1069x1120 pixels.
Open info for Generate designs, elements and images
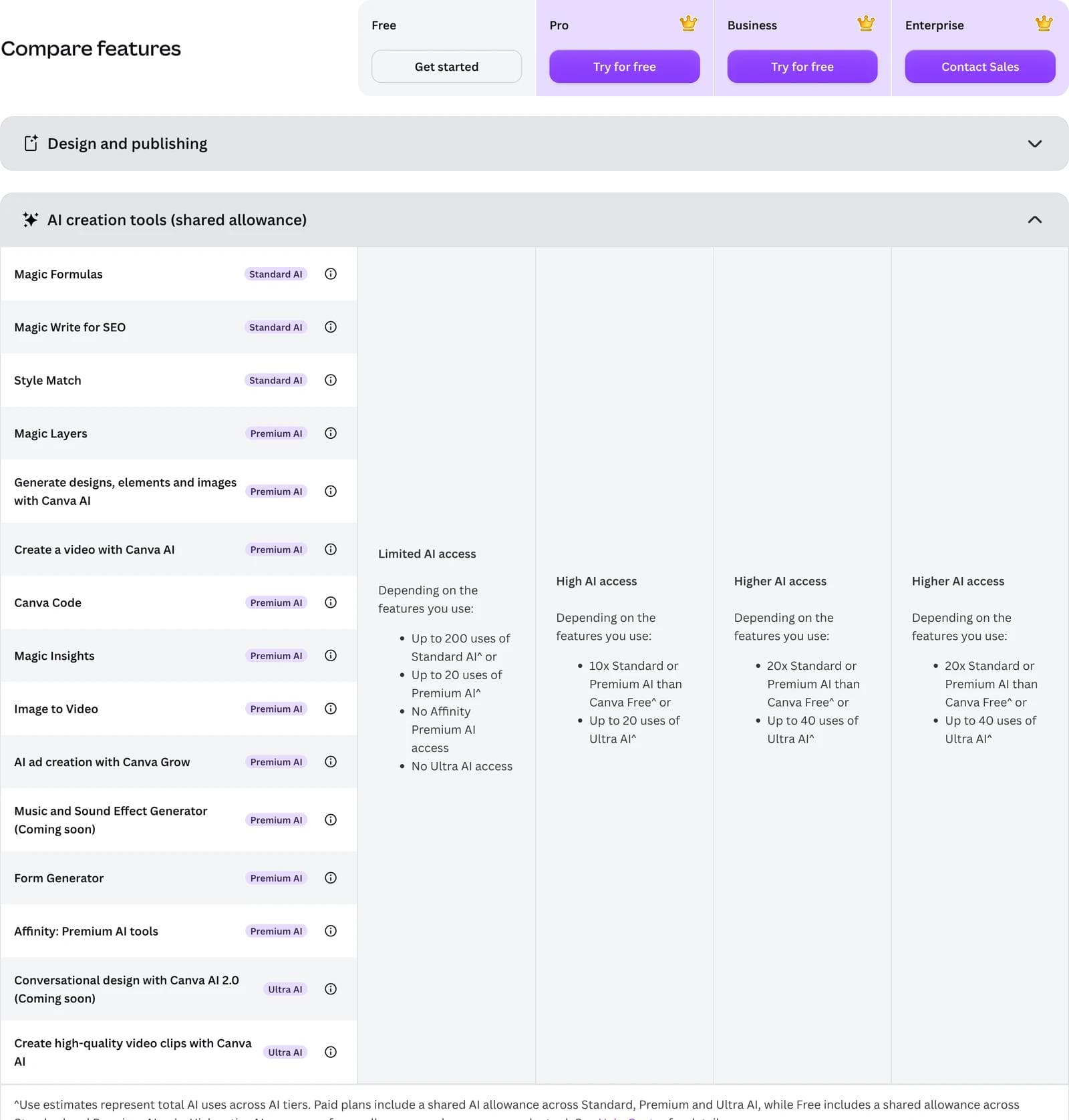pyautogui.click(x=330, y=492)
